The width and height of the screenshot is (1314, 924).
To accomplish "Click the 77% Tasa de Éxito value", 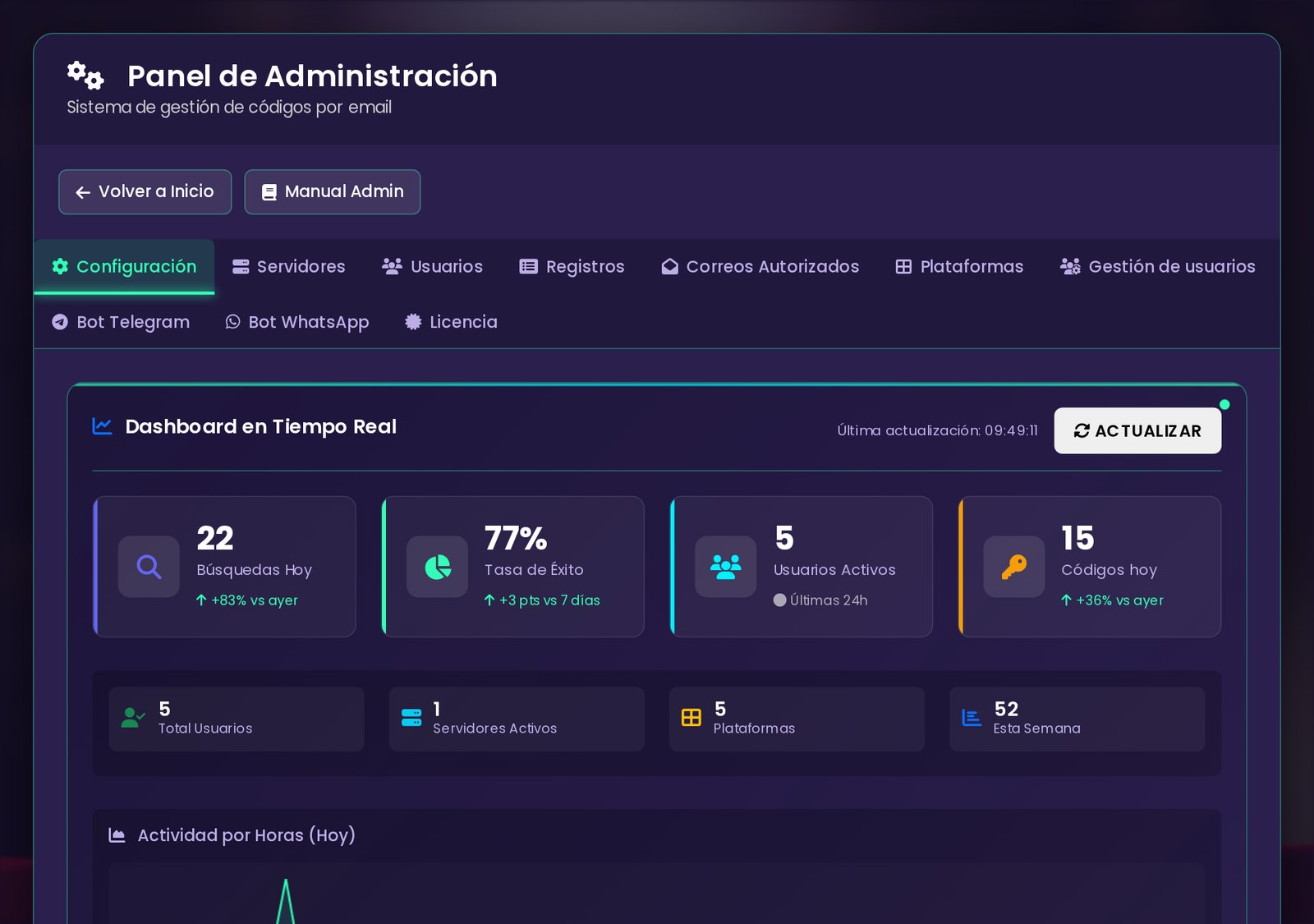I will coord(516,538).
